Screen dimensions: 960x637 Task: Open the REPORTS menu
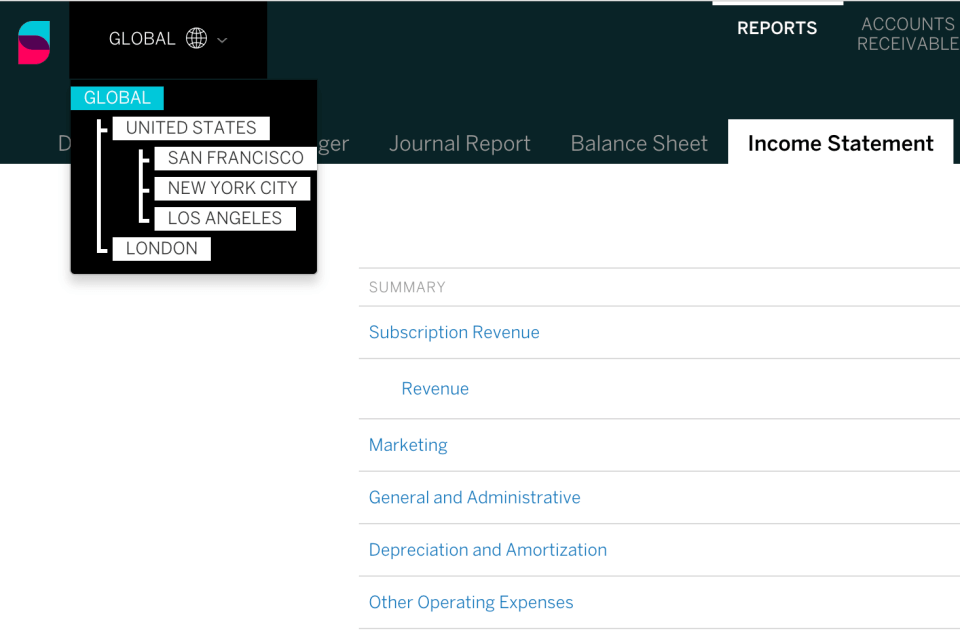click(x=777, y=28)
